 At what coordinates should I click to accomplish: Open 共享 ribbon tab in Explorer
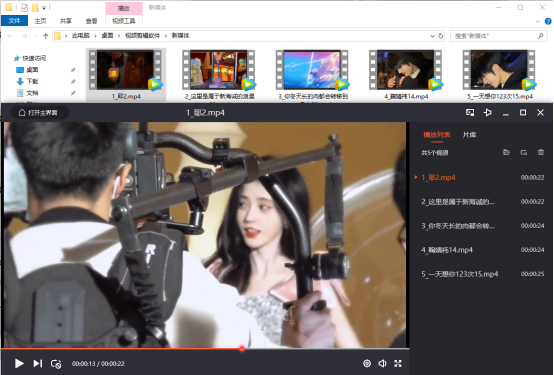pos(66,21)
